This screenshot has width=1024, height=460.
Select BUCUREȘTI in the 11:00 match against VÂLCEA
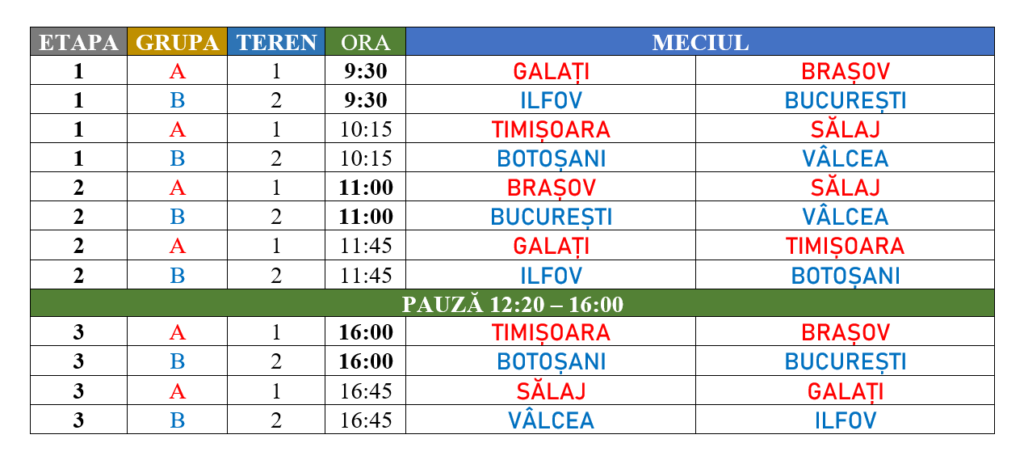(x=551, y=216)
